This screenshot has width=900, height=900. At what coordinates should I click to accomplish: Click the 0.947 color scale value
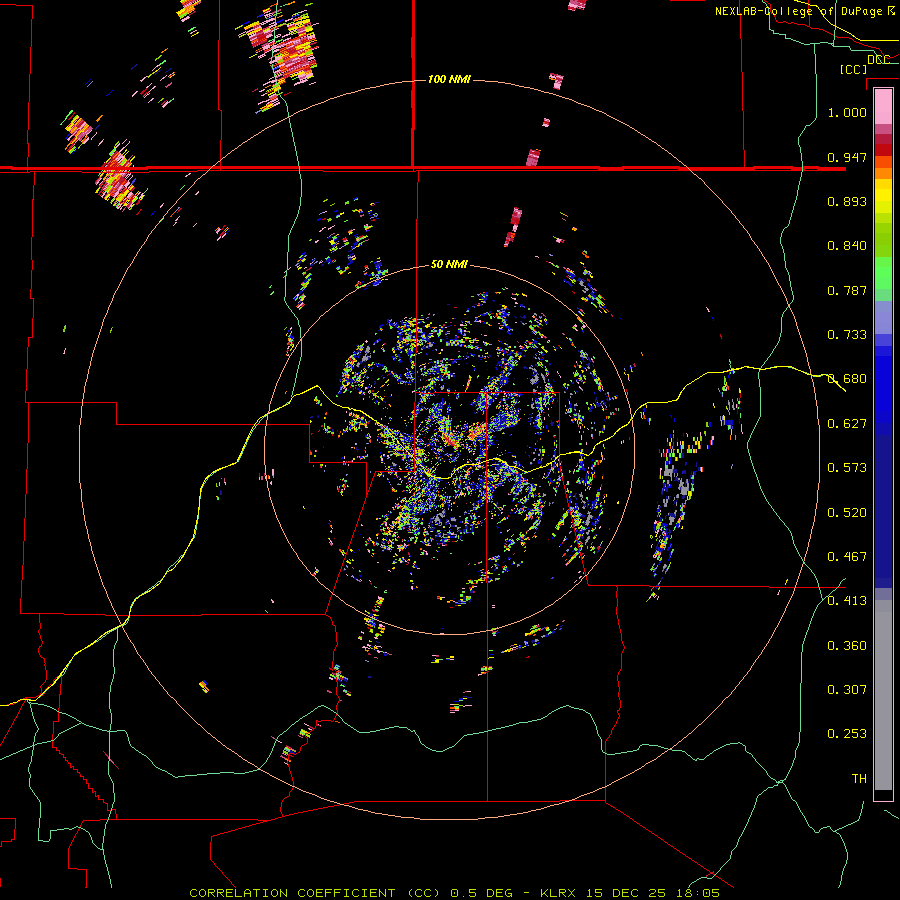pyautogui.click(x=847, y=157)
